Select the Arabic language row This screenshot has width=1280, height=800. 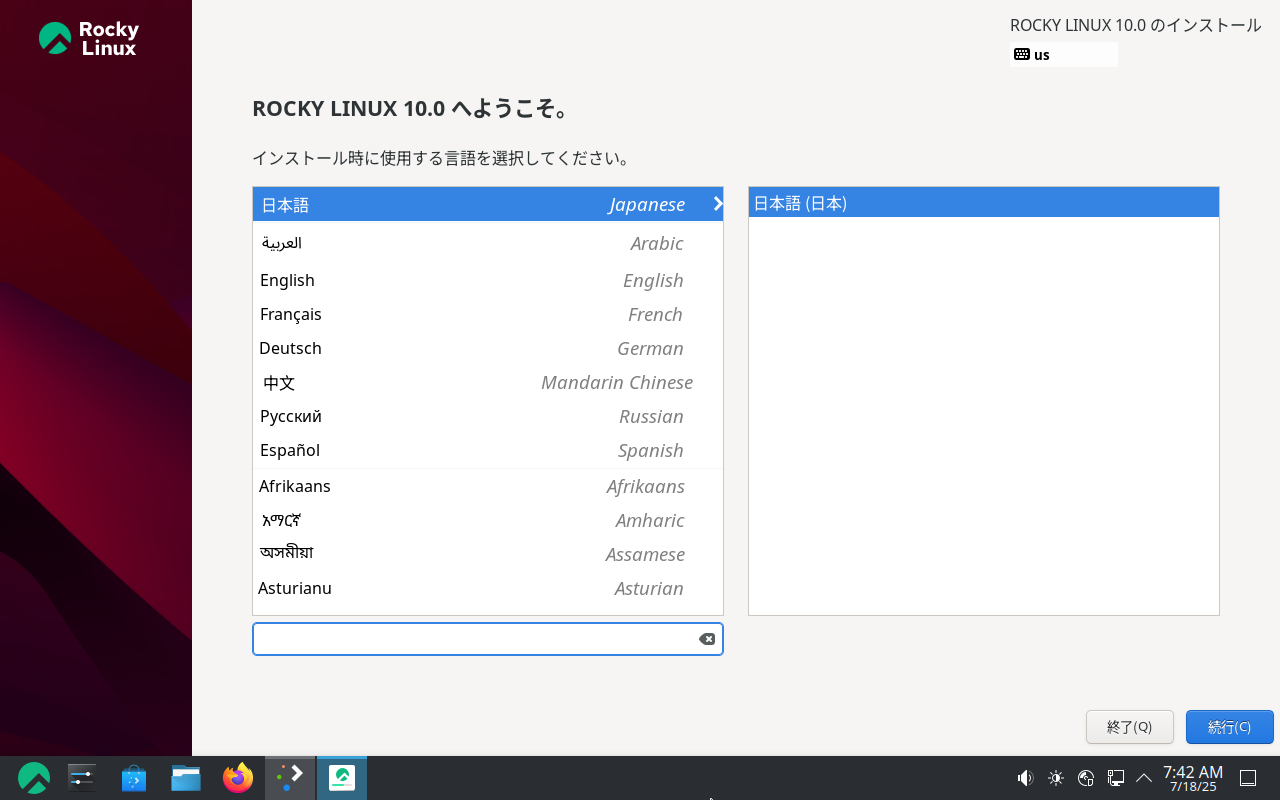pyautogui.click(x=488, y=243)
